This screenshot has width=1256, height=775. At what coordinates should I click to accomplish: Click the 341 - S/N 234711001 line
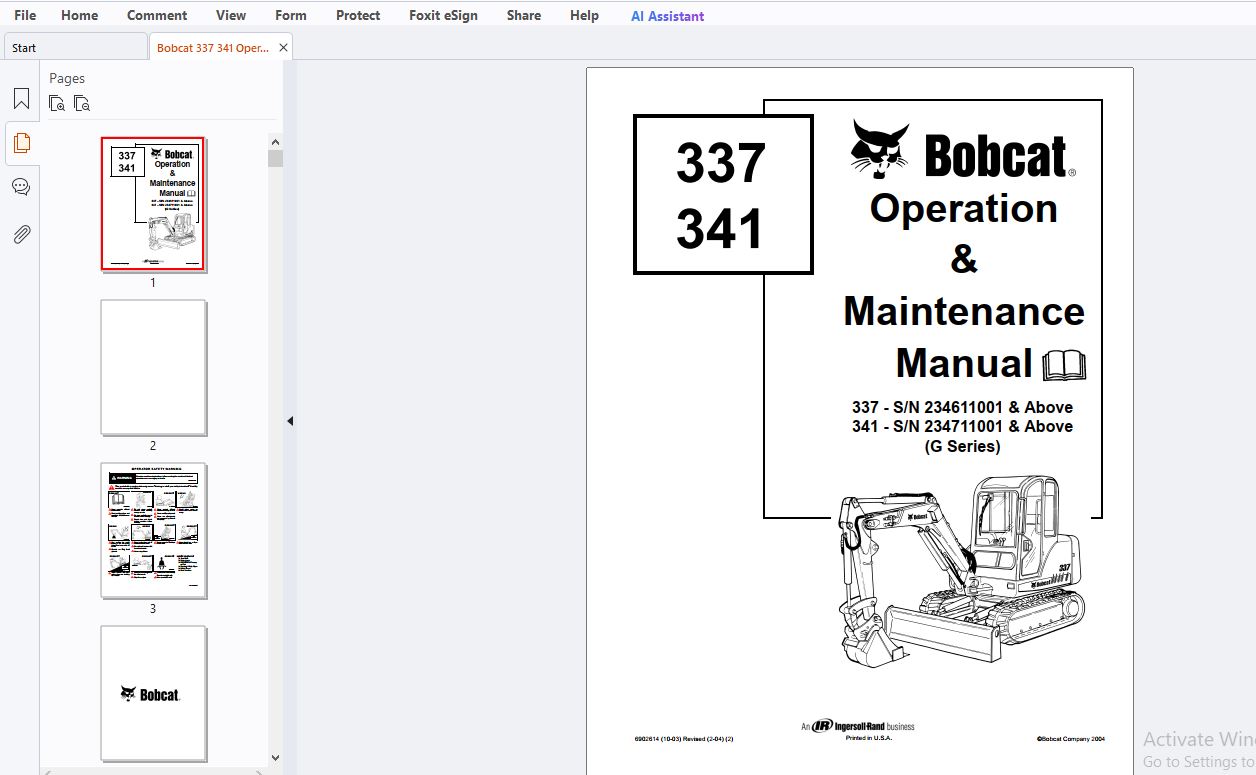coord(962,426)
